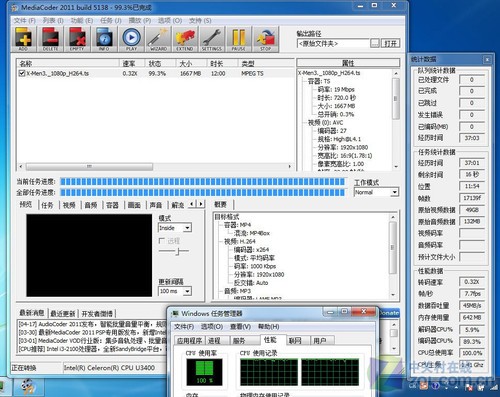Click the EMPTY list toolbar icon
500x397 pixels.
(x=77, y=39)
